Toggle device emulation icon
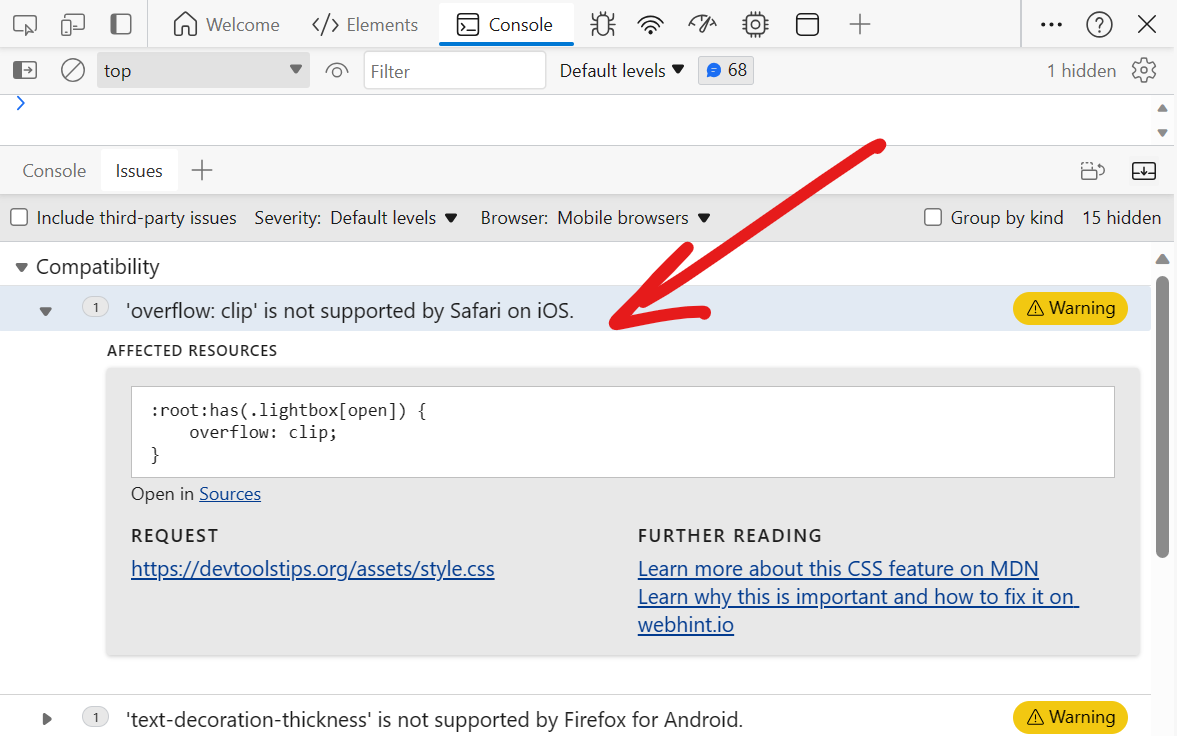1177x736 pixels. 73,24
